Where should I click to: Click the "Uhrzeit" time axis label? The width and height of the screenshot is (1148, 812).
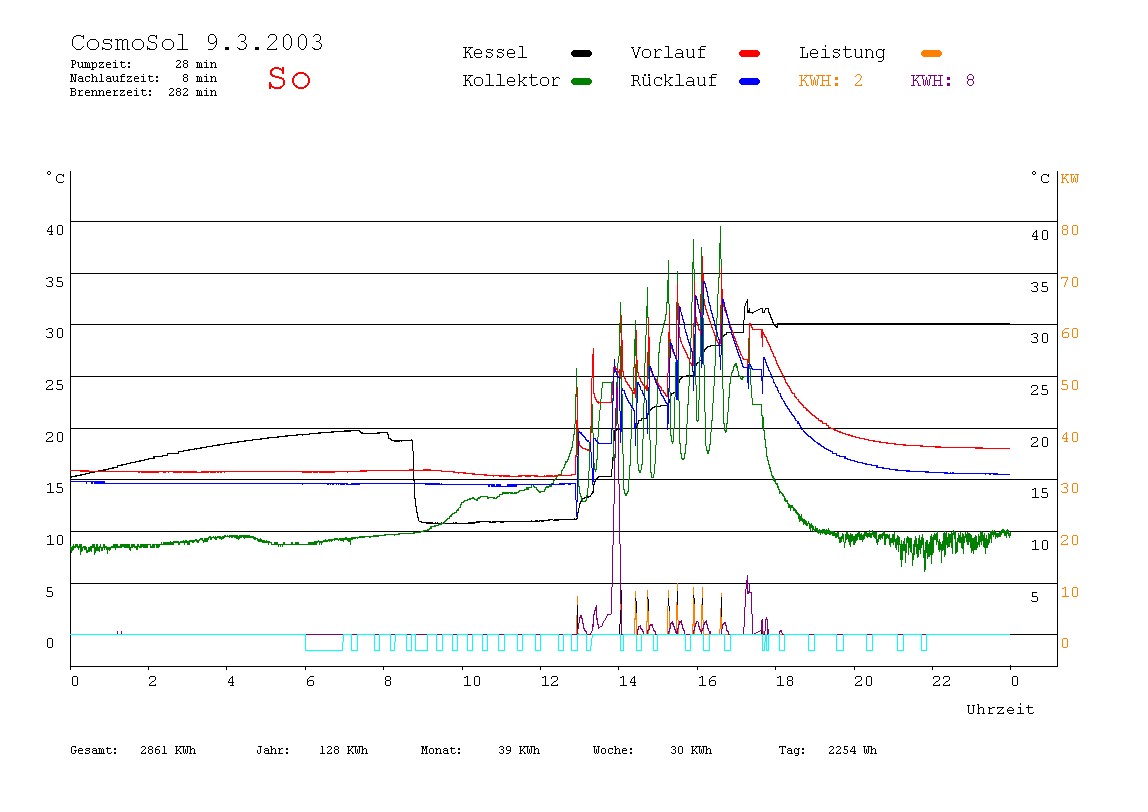coord(1000,709)
